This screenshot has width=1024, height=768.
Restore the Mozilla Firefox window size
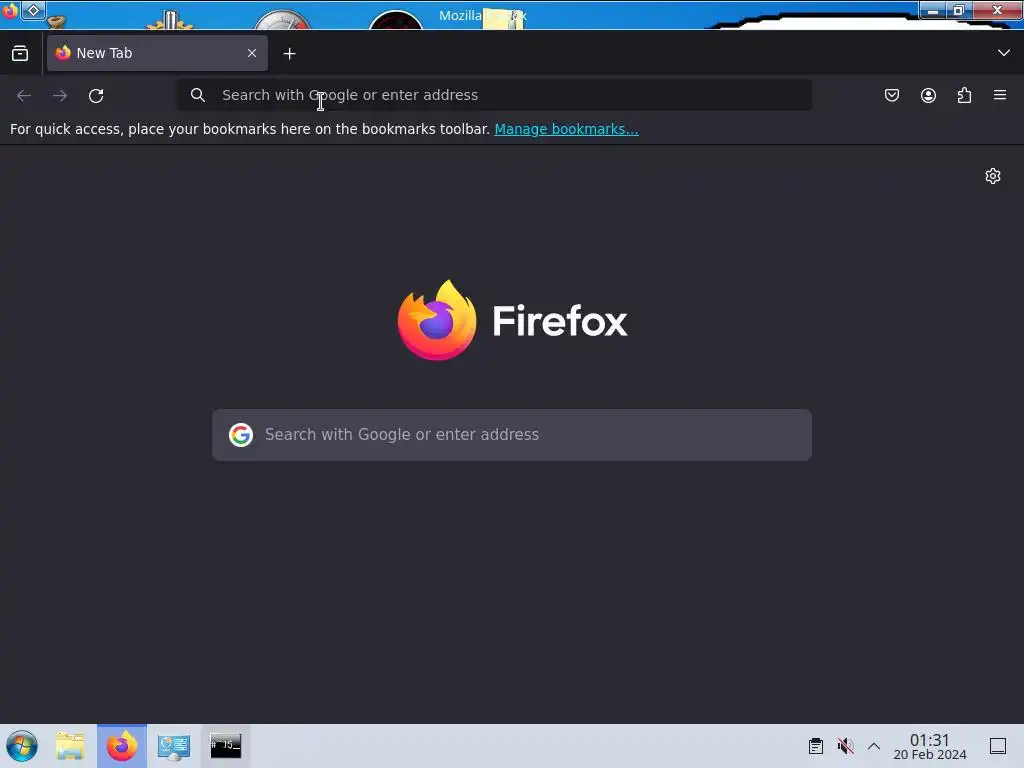(x=959, y=10)
